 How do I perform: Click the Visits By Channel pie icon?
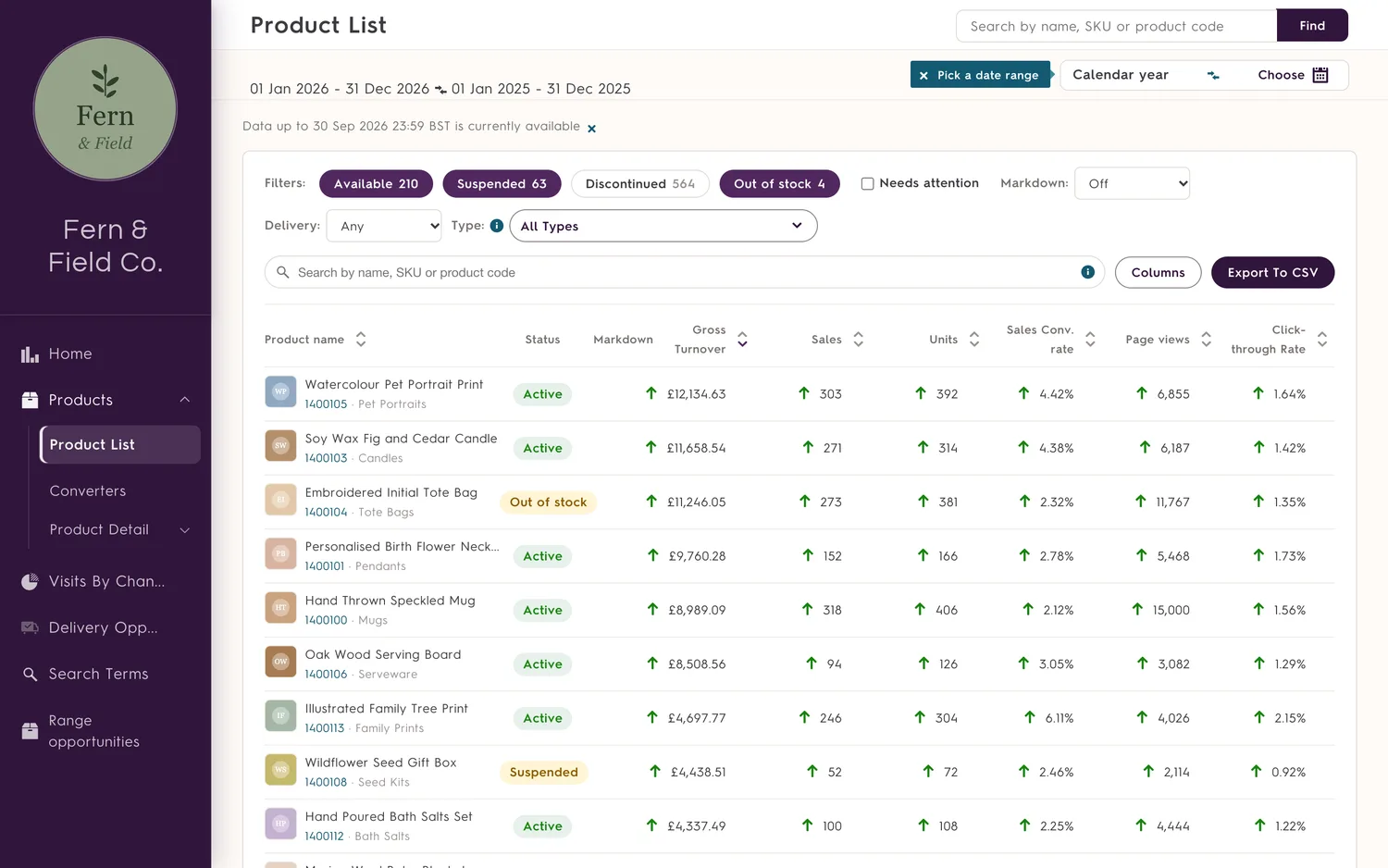pos(30,581)
